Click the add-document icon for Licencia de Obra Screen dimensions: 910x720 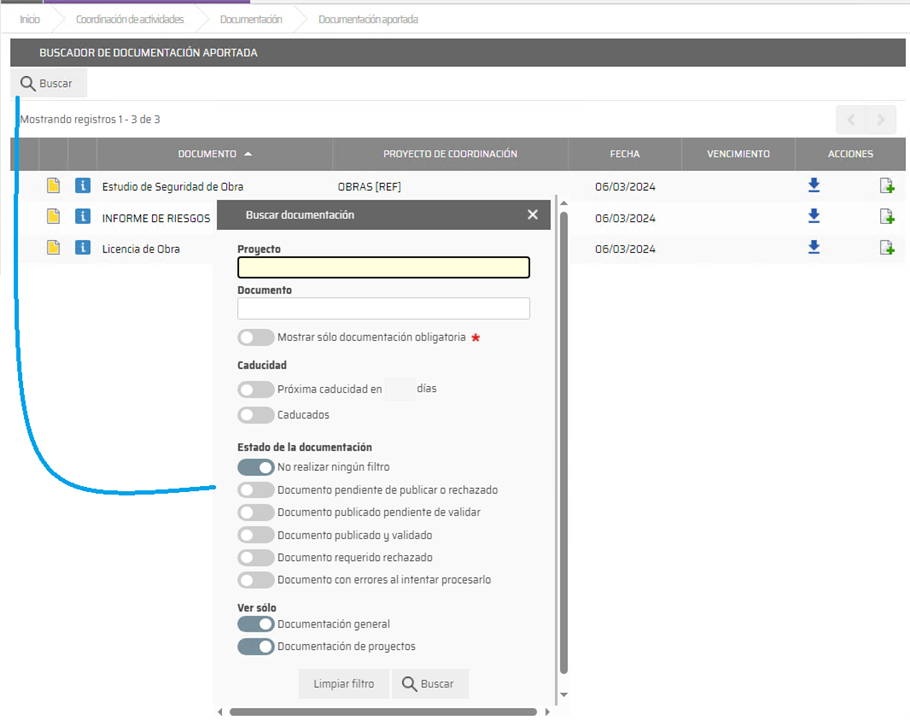(x=886, y=247)
